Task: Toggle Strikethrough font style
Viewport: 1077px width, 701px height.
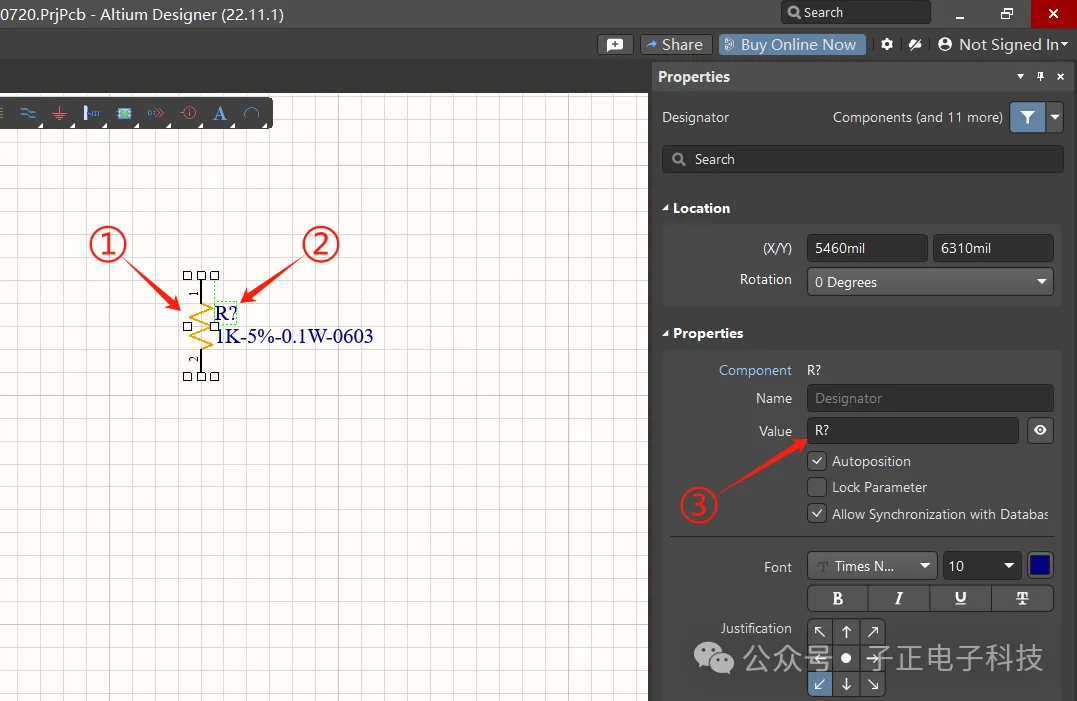Action: [x=1022, y=598]
